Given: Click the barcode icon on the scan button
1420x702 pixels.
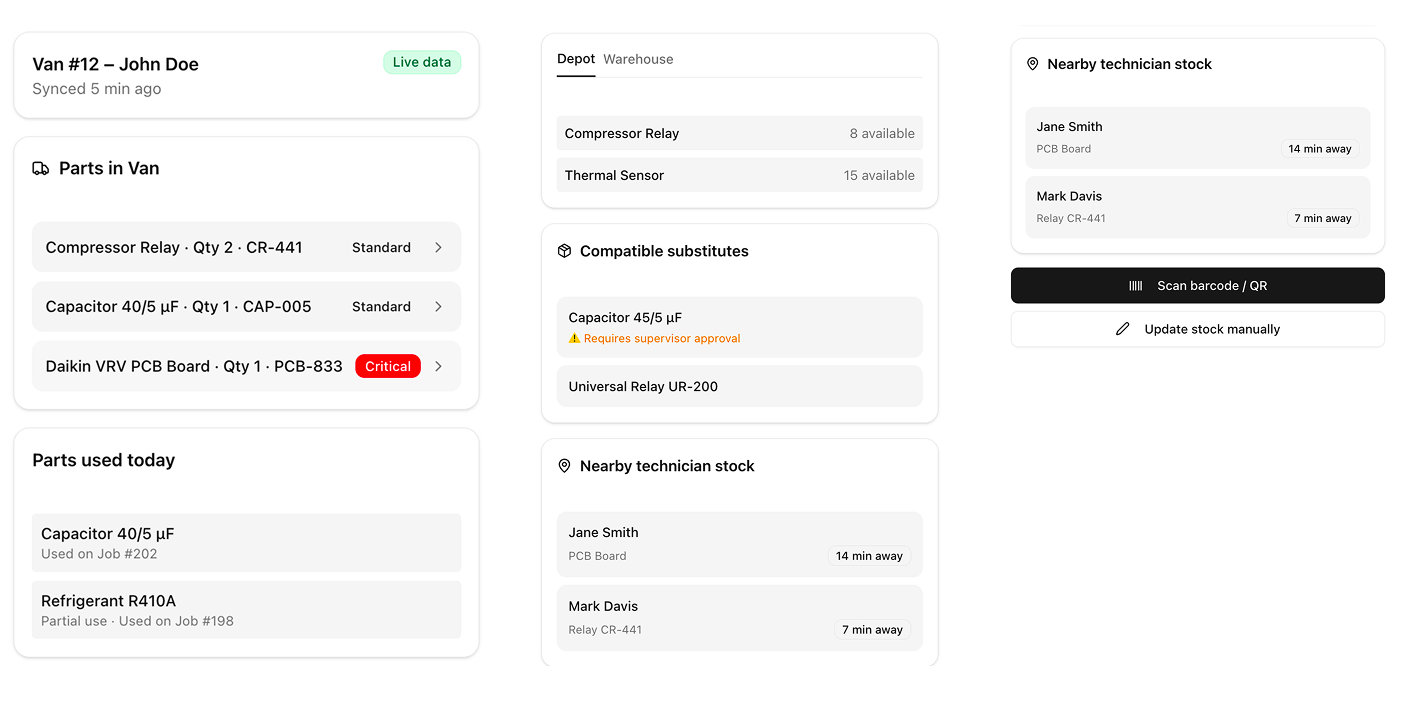Looking at the screenshot, I should tap(1136, 285).
